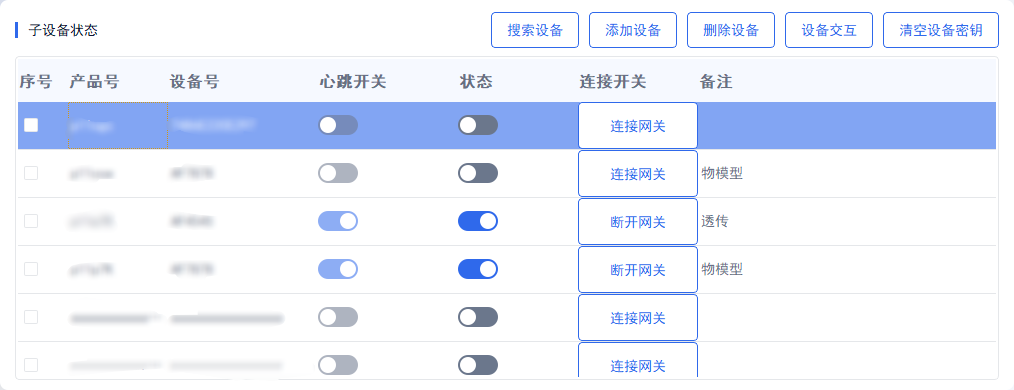Click 清空设备密钥 button

941,30
